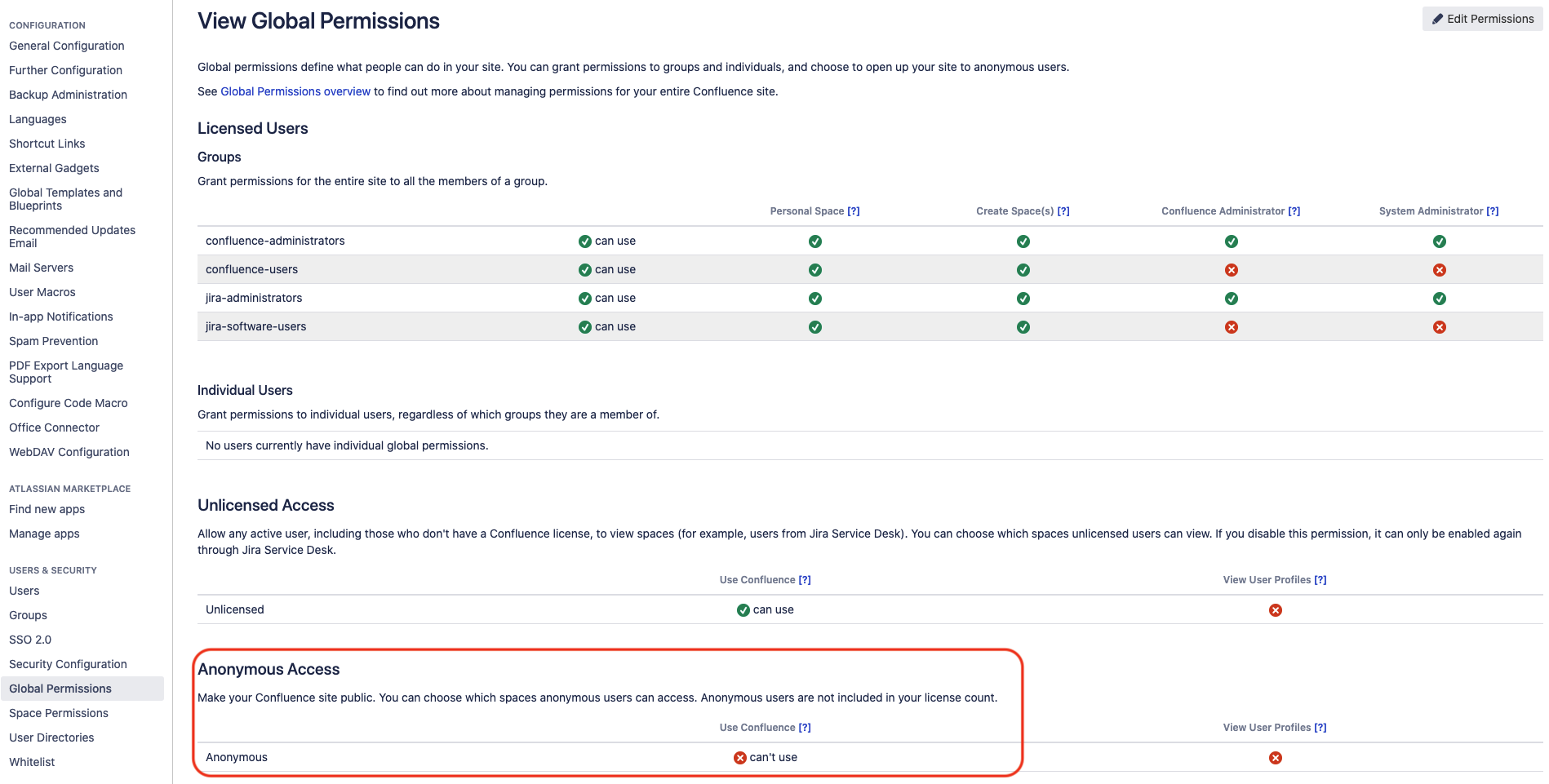The height and width of the screenshot is (784, 1549).
Task: Click the Anonymous can't use cross icon
Action: (740, 758)
